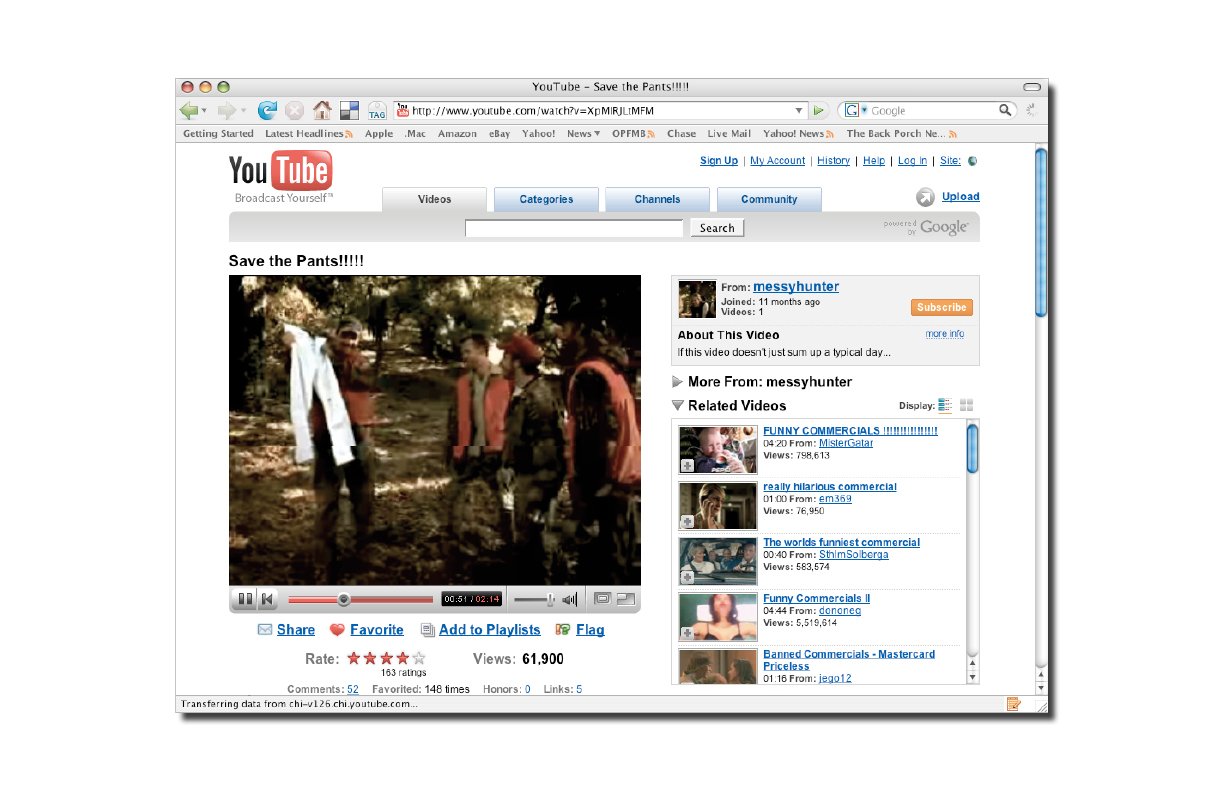Select the Videos tab
The height and width of the screenshot is (792, 1224).
(435, 199)
